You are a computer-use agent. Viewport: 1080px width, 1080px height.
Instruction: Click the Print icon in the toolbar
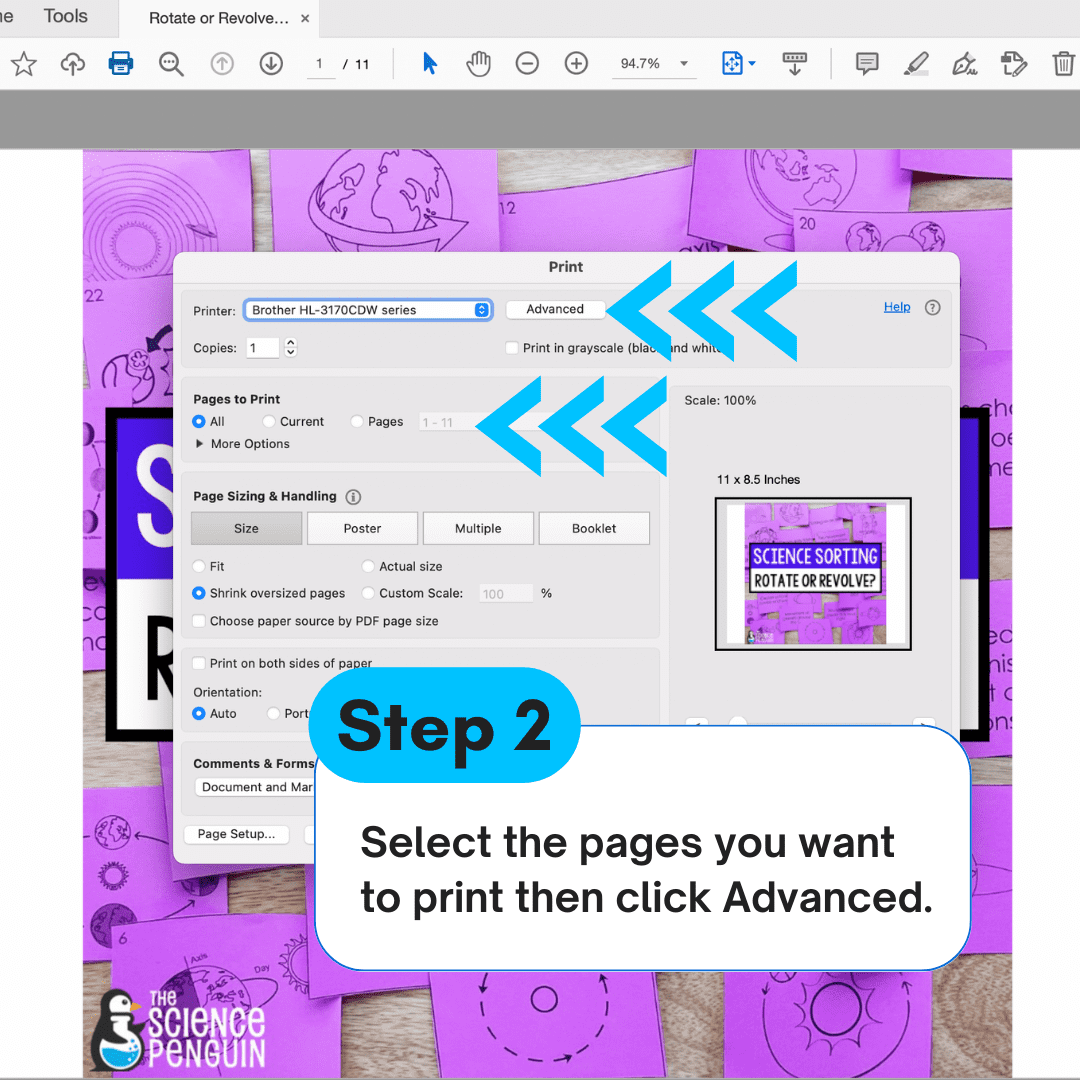coord(120,63)
